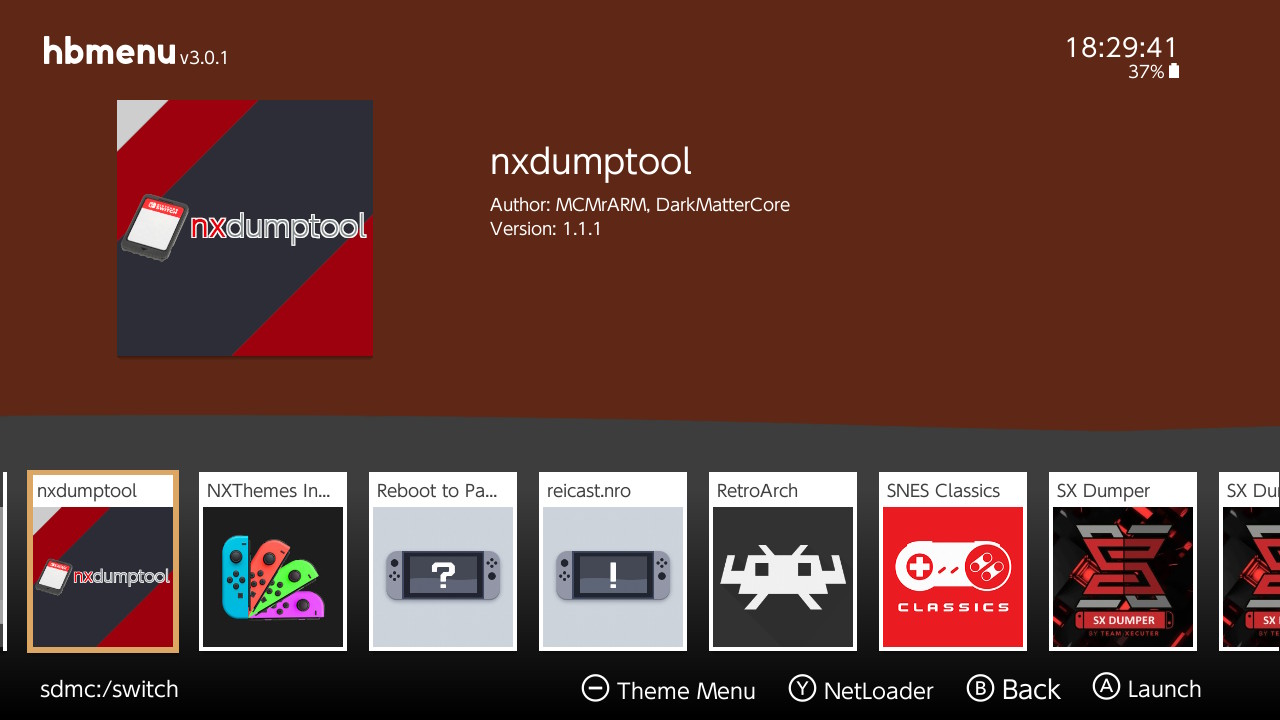The width and height of the screenshot is (1280, 720).
Task: Select the nxdumptool app icon
Action: point(102,560)
